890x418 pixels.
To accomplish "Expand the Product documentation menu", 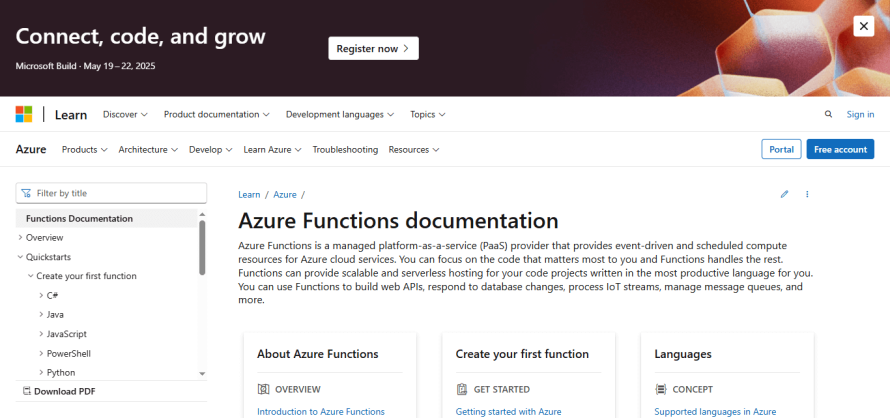I will pos(216,114).
